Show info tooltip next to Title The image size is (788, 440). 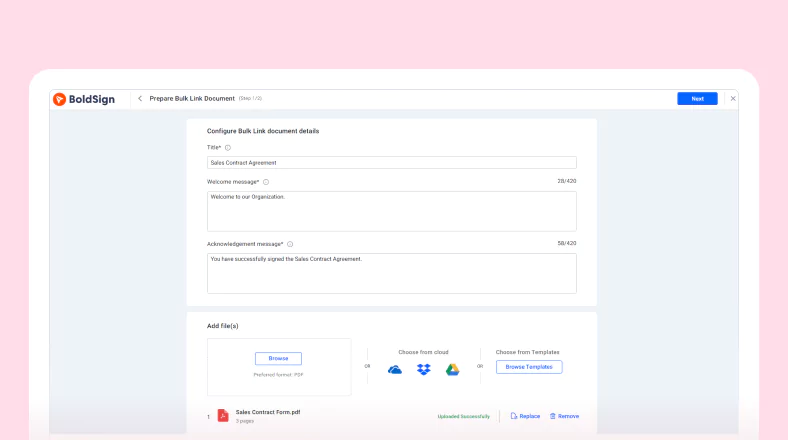tap(228, 148)
